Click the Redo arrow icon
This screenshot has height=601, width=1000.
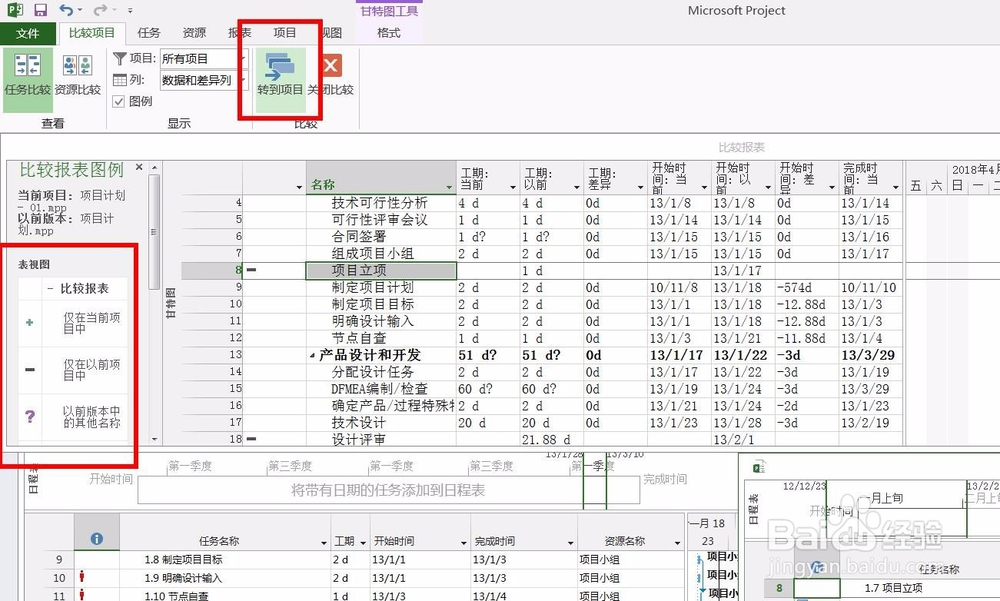click(99, 10)
